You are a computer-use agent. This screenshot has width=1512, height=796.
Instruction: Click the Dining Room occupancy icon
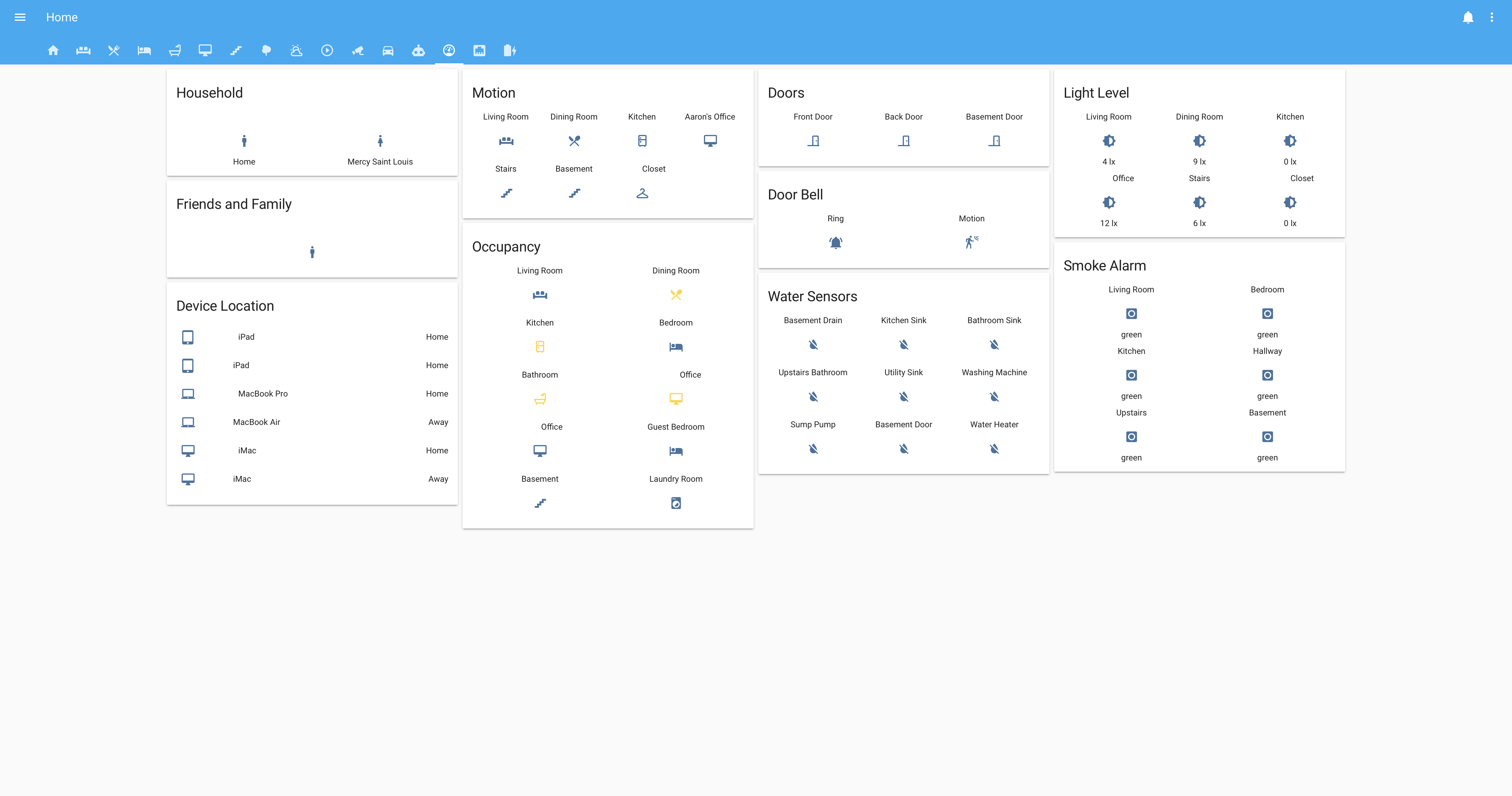676,295
